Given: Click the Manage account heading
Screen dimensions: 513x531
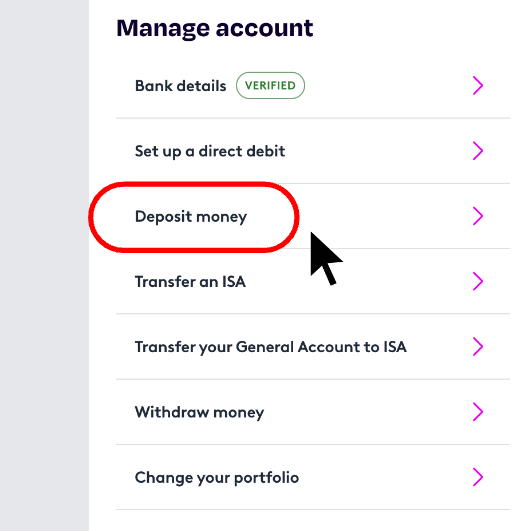Looking at the screenshot, I should pos(215,28).
